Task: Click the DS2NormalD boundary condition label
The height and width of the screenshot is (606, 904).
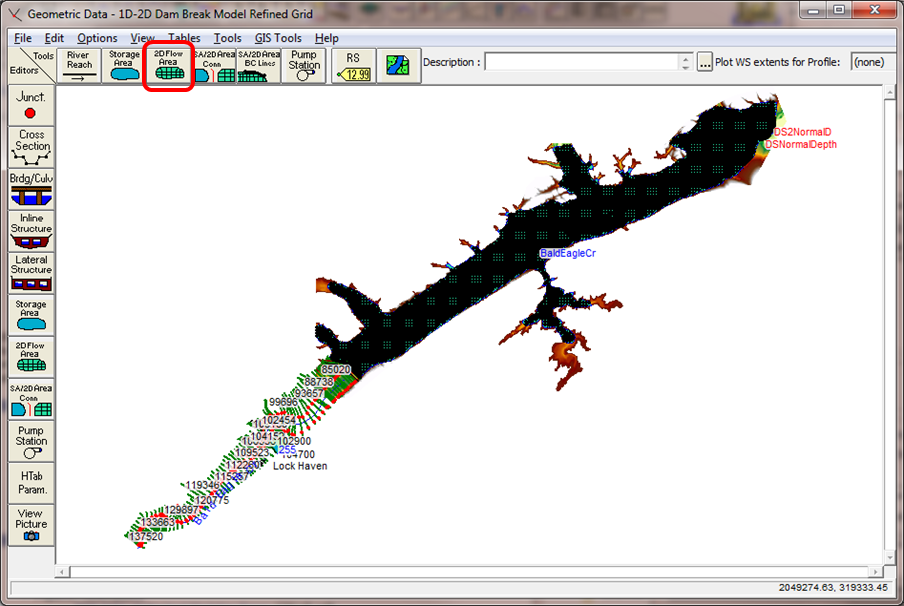Action: (802, 132)
